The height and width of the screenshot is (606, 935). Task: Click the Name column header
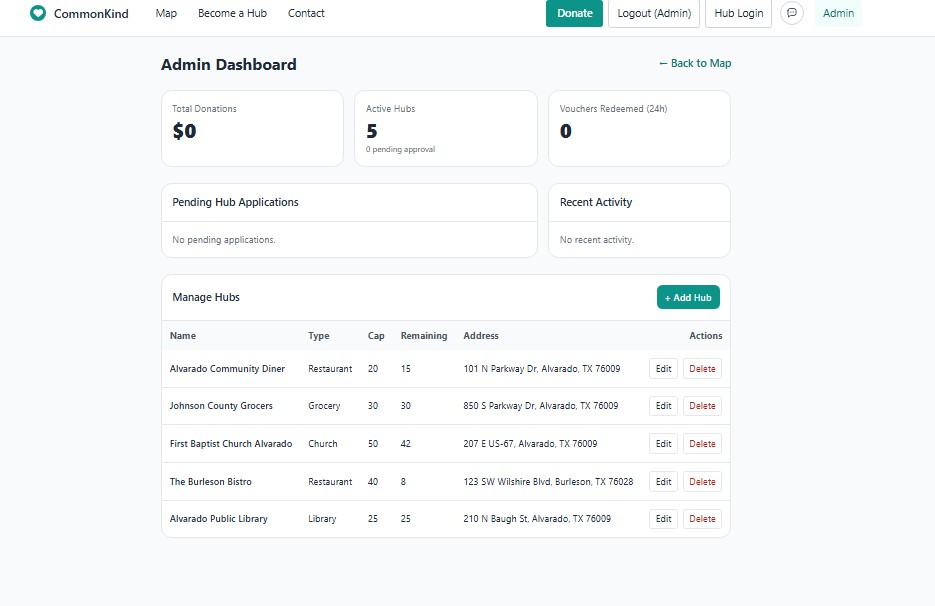click(182, 336)
